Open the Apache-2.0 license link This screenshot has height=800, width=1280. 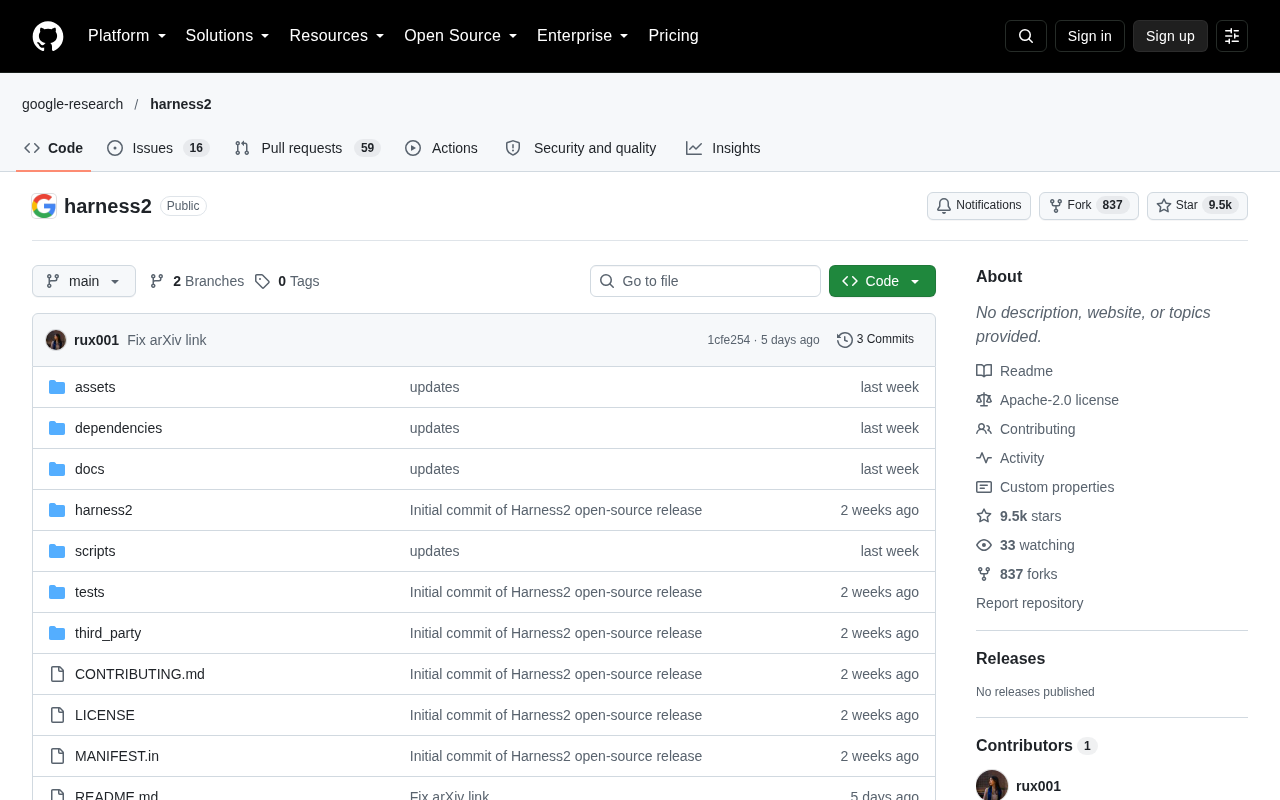(x=1048, y=400)
